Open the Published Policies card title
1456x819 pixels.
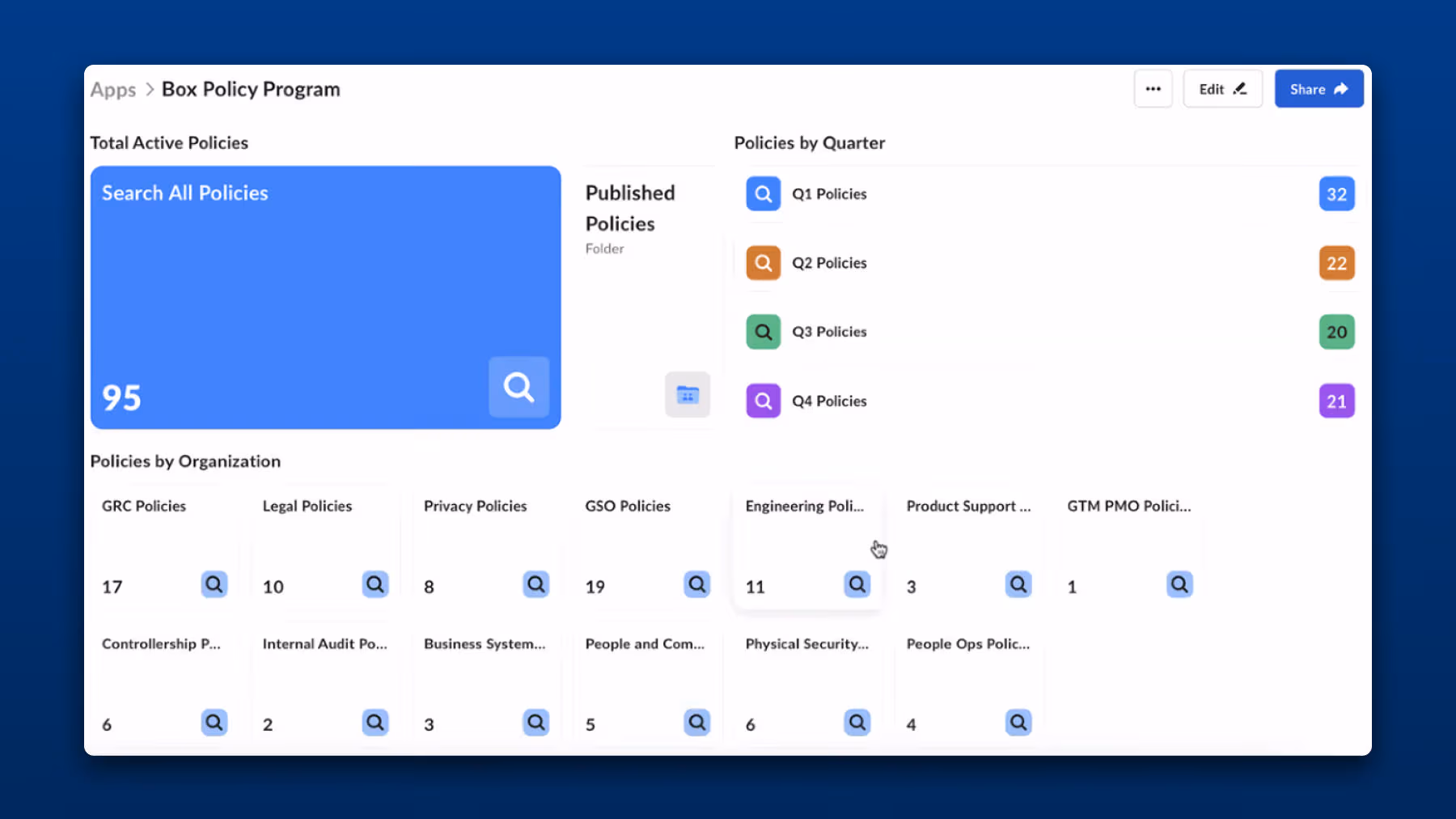coord(630,208)
